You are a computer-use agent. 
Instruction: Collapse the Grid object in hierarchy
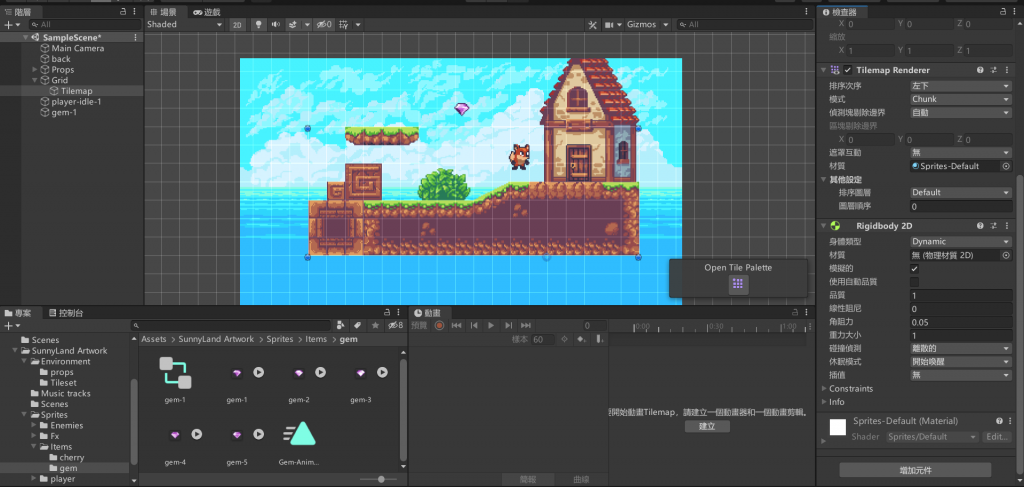[x=35, y=80]
